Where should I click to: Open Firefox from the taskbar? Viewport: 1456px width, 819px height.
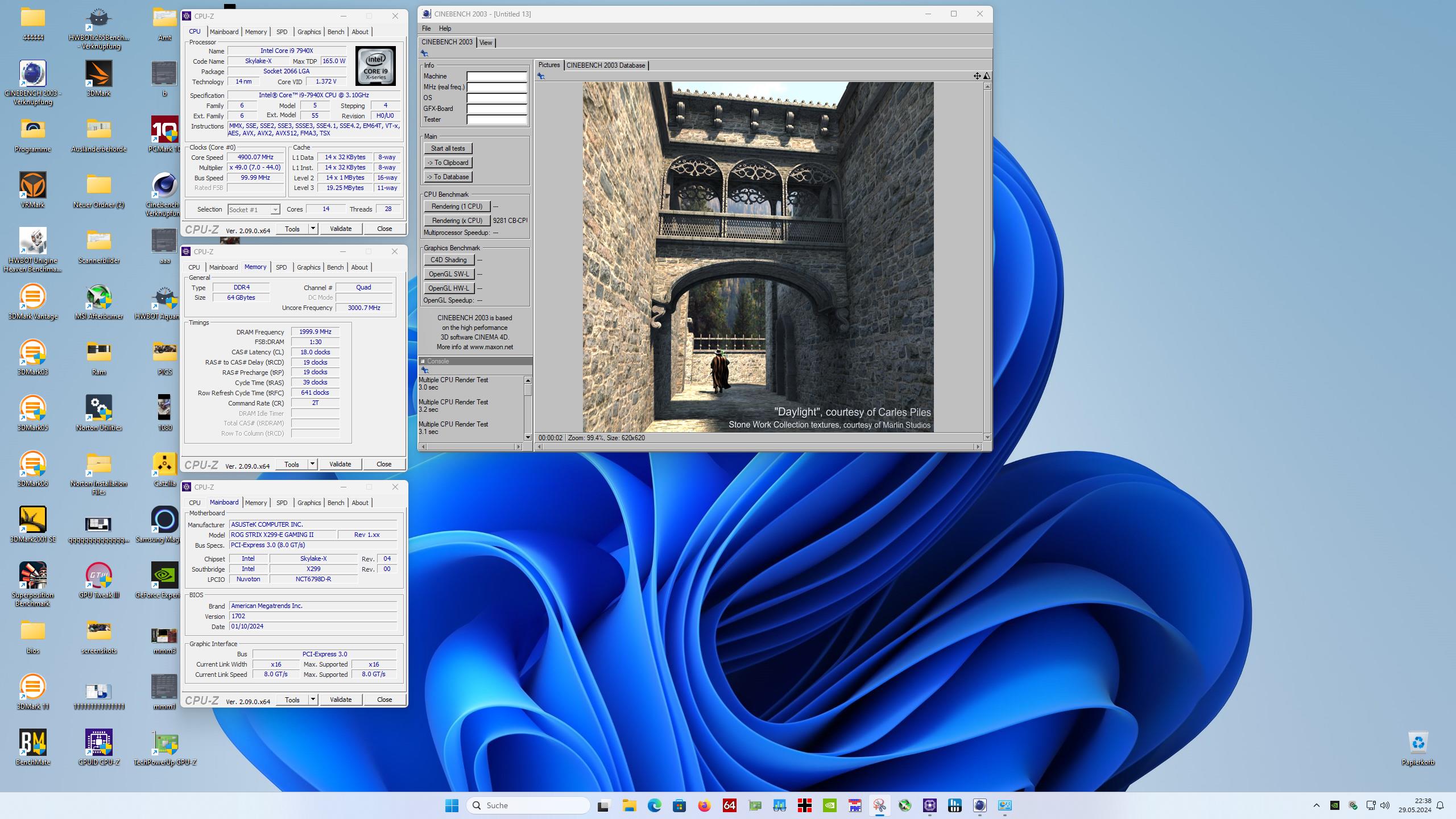(704, 805)
